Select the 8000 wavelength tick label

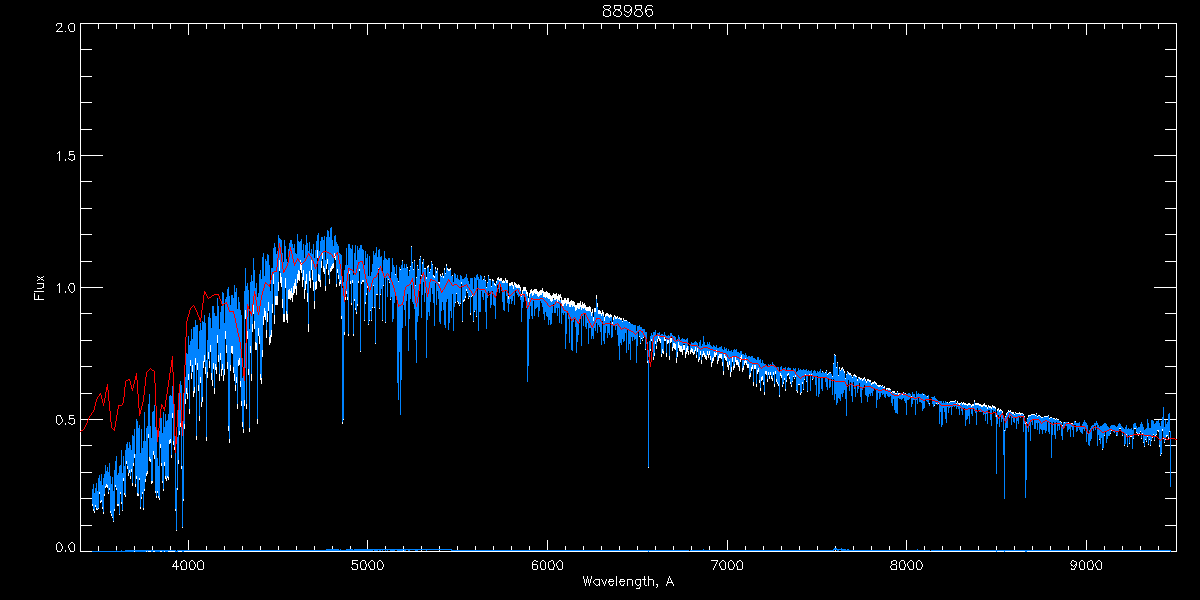pos(907,565)
